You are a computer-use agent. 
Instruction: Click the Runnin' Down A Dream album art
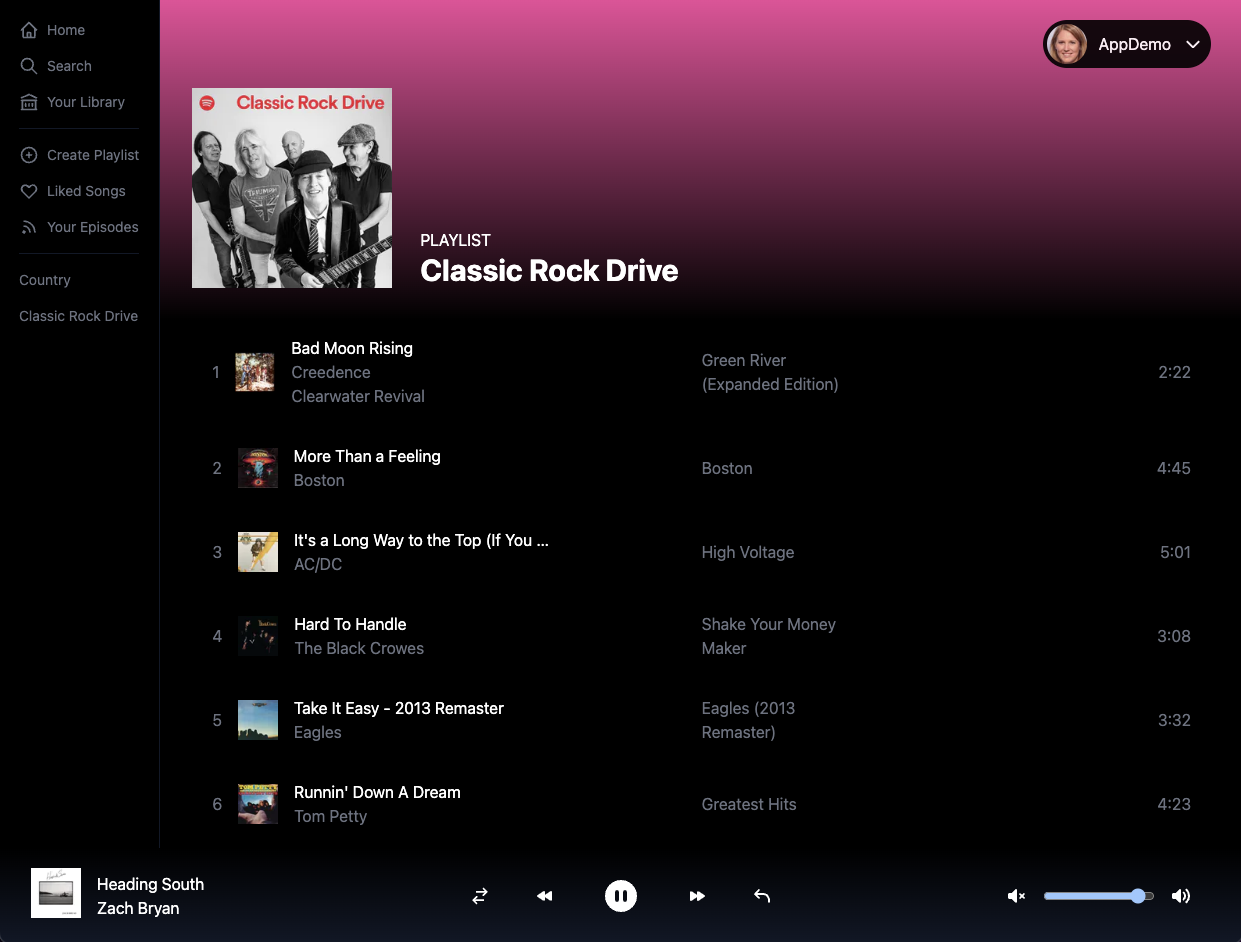pyautogui.click(x=258, y=804)
